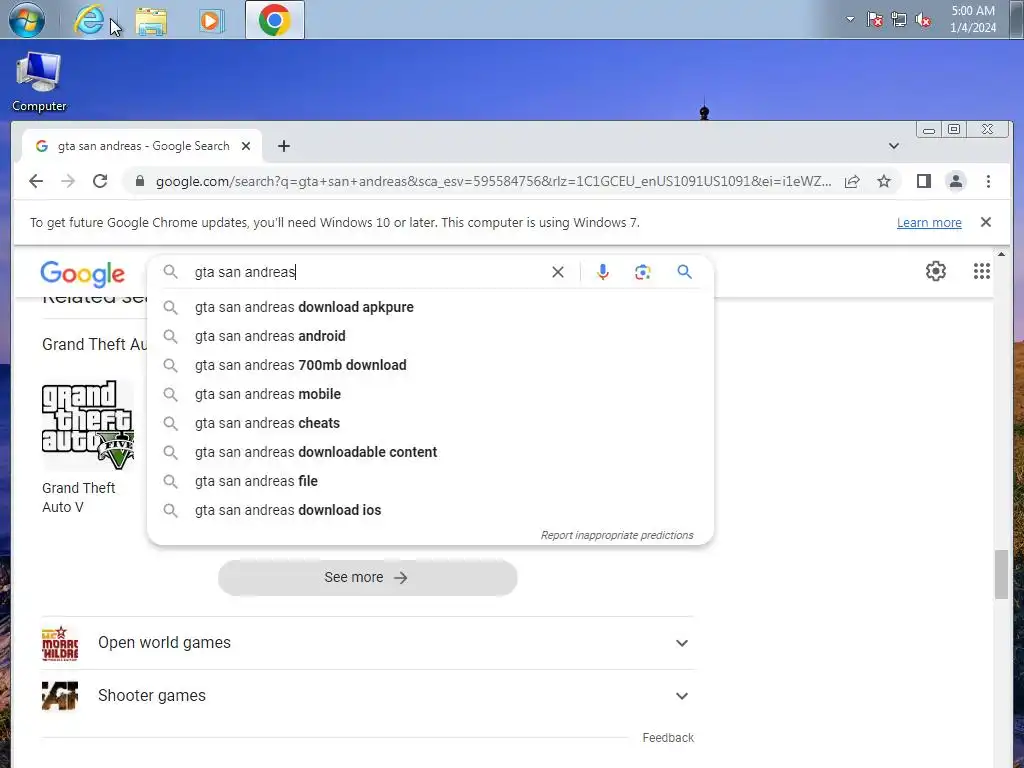Open the Grand Theft Auto V thumbnail

pyautogui.click(x=88, y=424)
